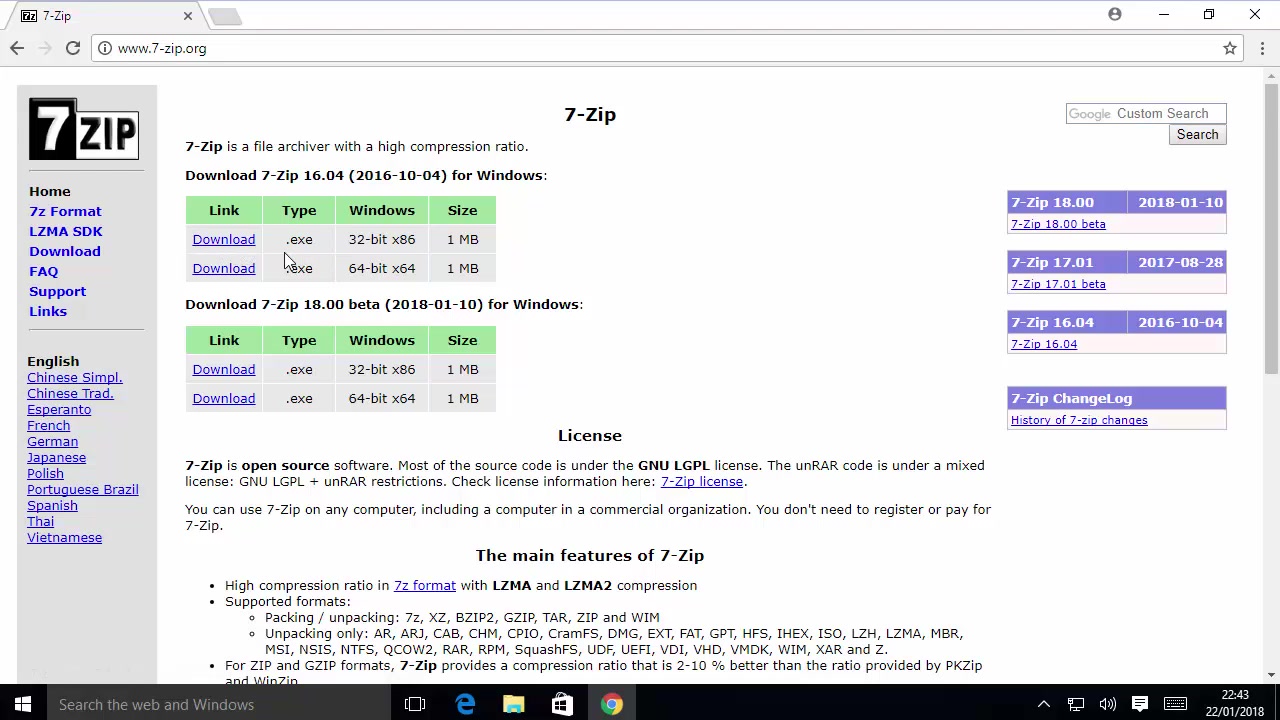Screen dimensions: 1280x720
Task: Open the 7z format link in features
Action: pos(425,585)
